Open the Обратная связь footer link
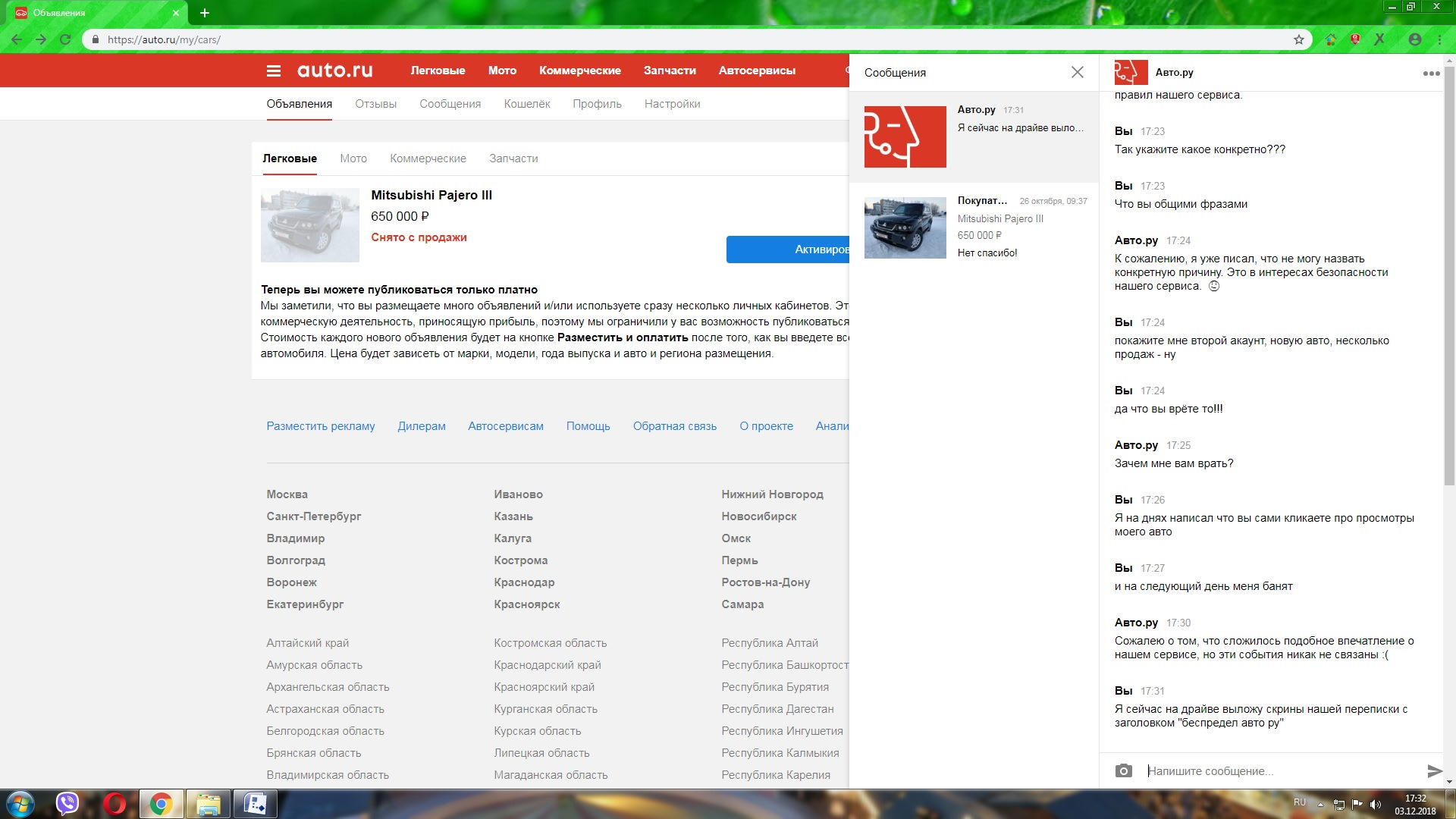 (674, 426)
